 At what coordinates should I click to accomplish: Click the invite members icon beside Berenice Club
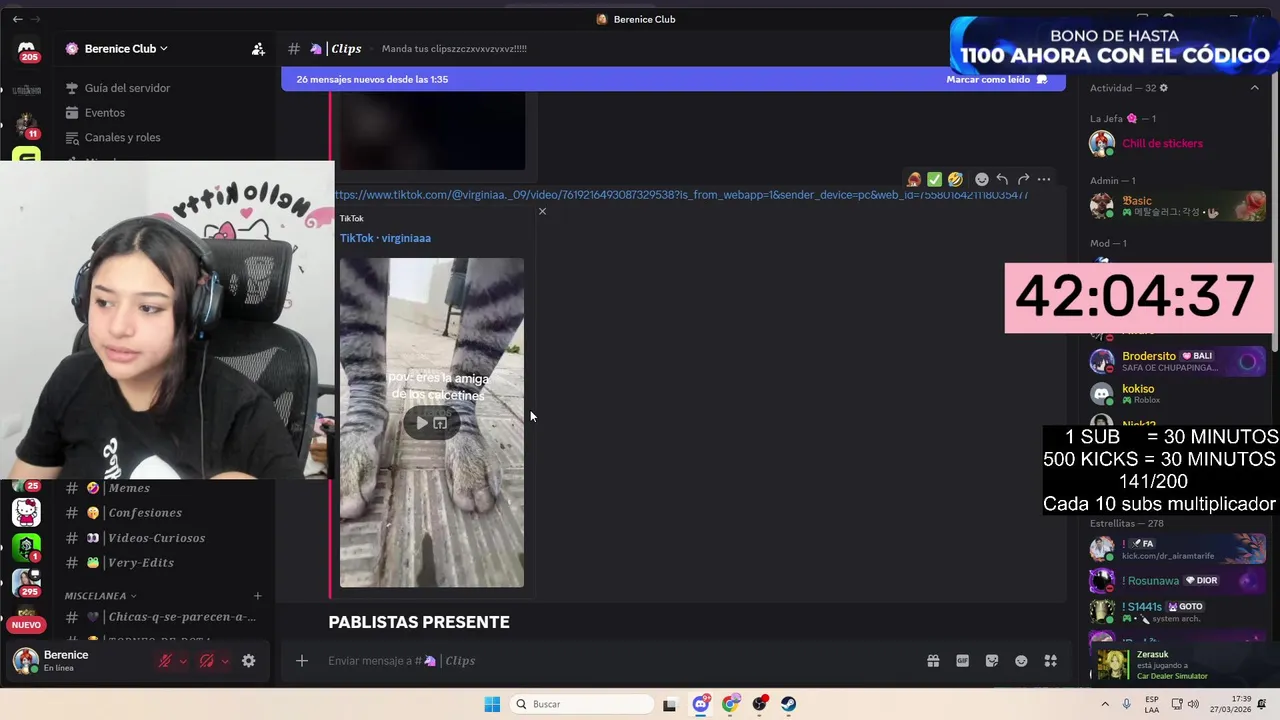(258, 48)
